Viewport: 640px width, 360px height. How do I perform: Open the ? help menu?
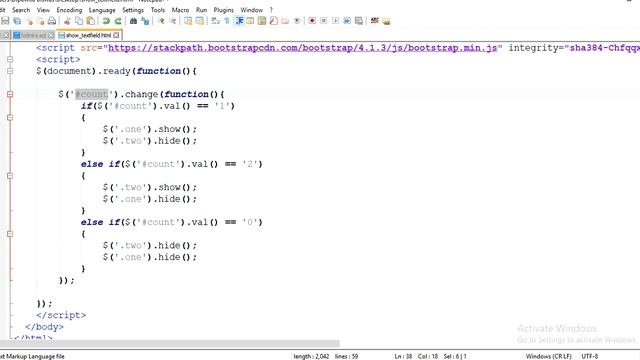271,10
